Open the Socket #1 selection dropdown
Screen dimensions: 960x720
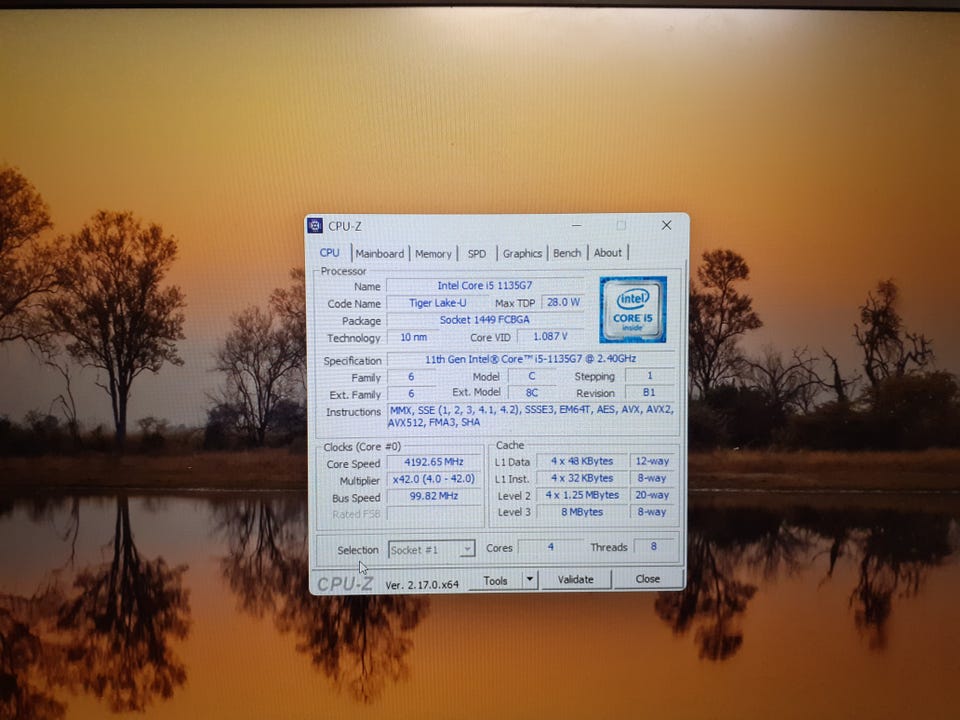pyautogui.click(x=432, y=550)
